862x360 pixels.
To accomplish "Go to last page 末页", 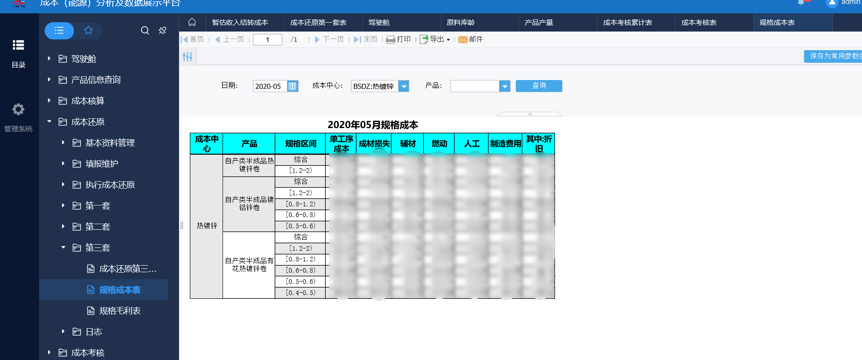I will pyautogui.click(x=366, y=40).
